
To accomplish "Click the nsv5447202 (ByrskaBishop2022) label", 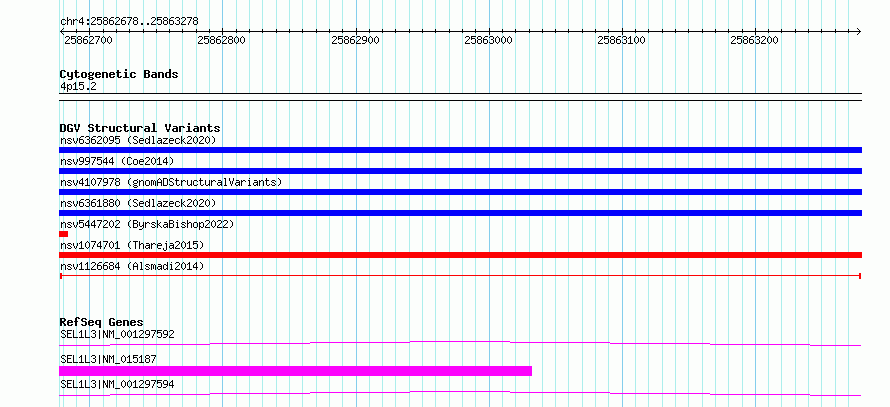I will pos(147,224).
